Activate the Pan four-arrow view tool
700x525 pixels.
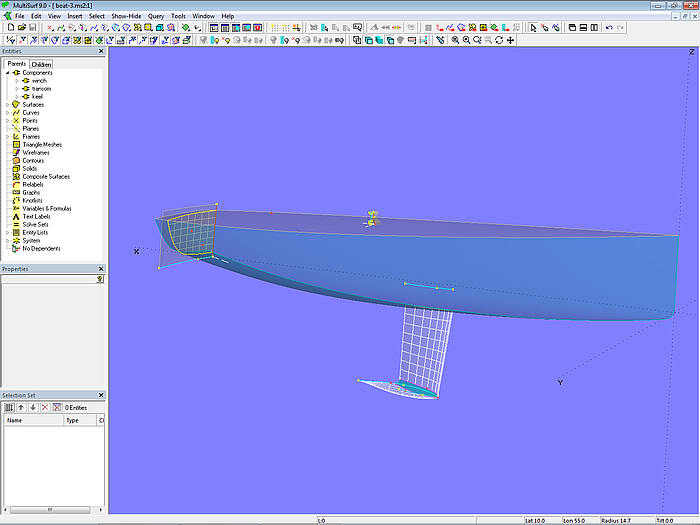click(511, 40)
